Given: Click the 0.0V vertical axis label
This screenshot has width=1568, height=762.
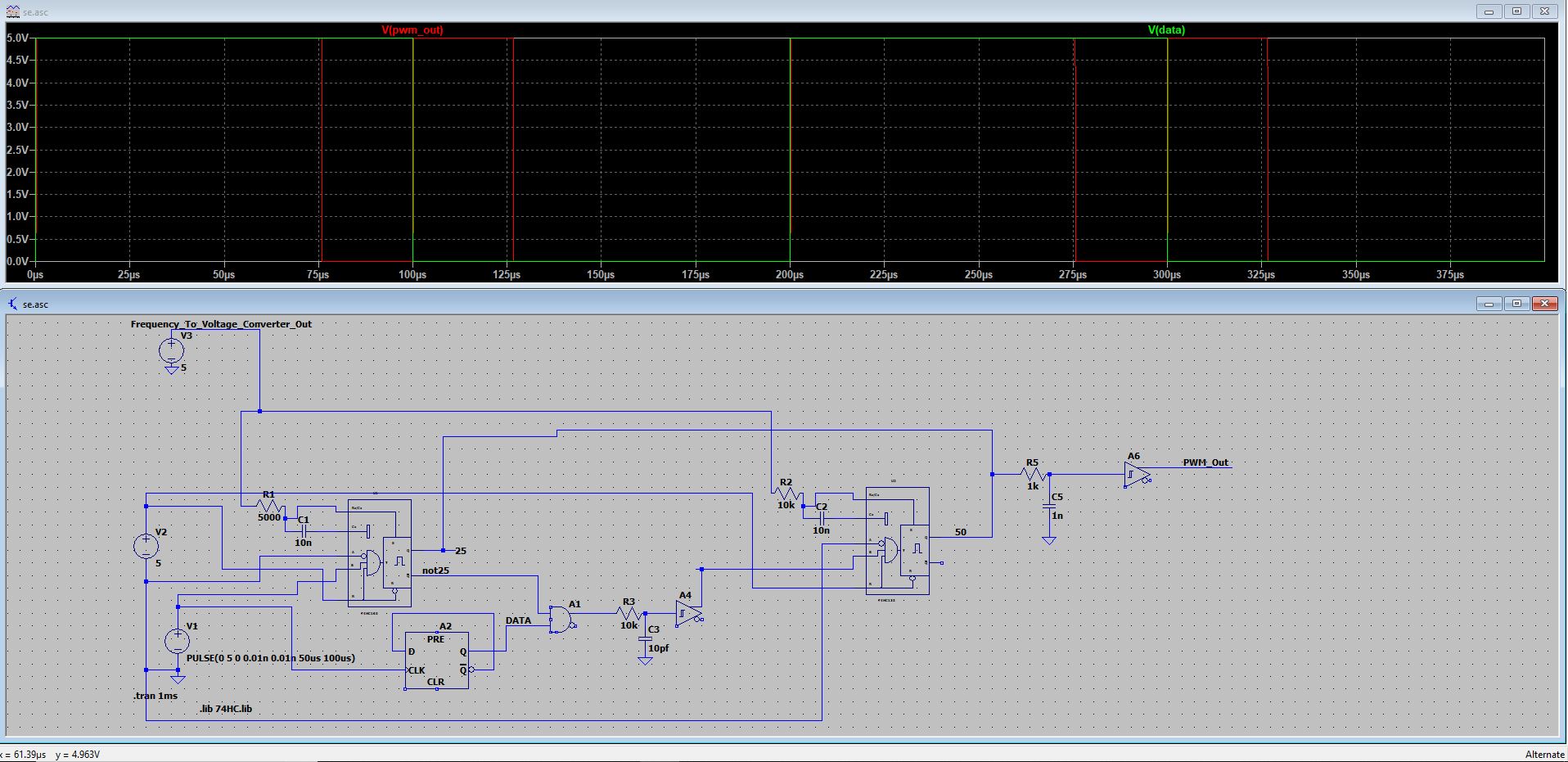Looking at the screenshot, I should pyautogui.click(x=18, y=261).
